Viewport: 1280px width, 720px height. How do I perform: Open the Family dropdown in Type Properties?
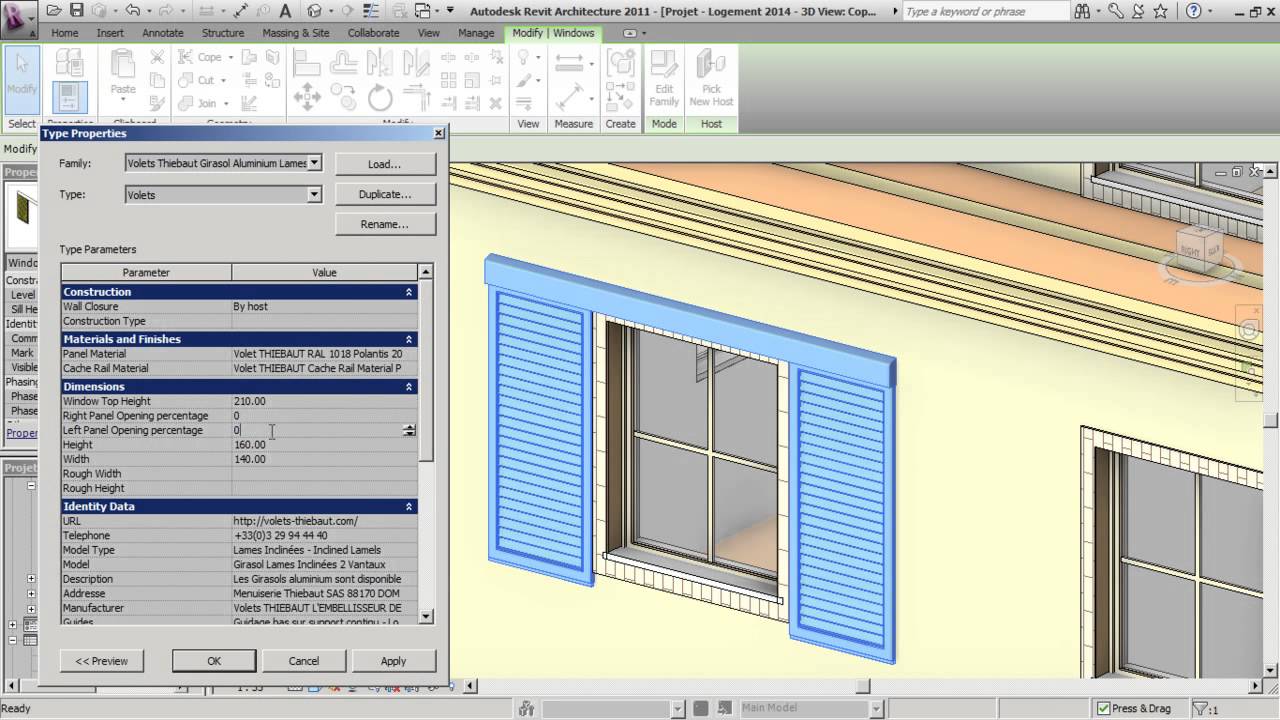click(x=314, y=163)
